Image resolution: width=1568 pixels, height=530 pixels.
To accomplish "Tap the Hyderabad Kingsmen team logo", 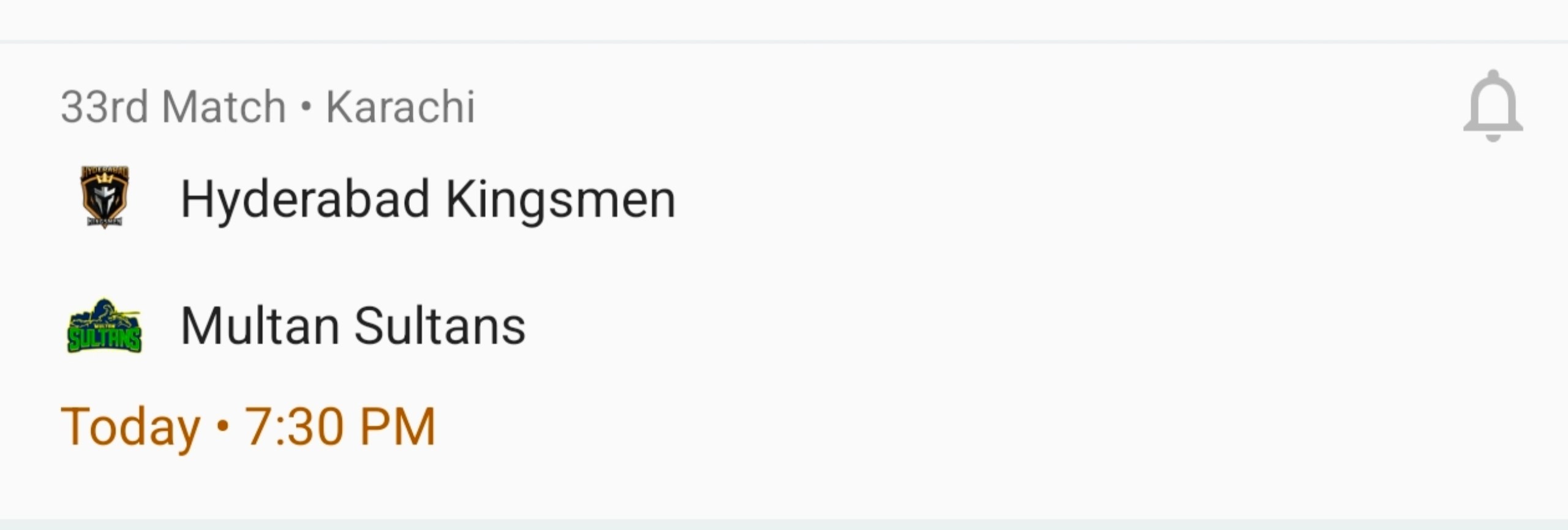I will [104, 197].
